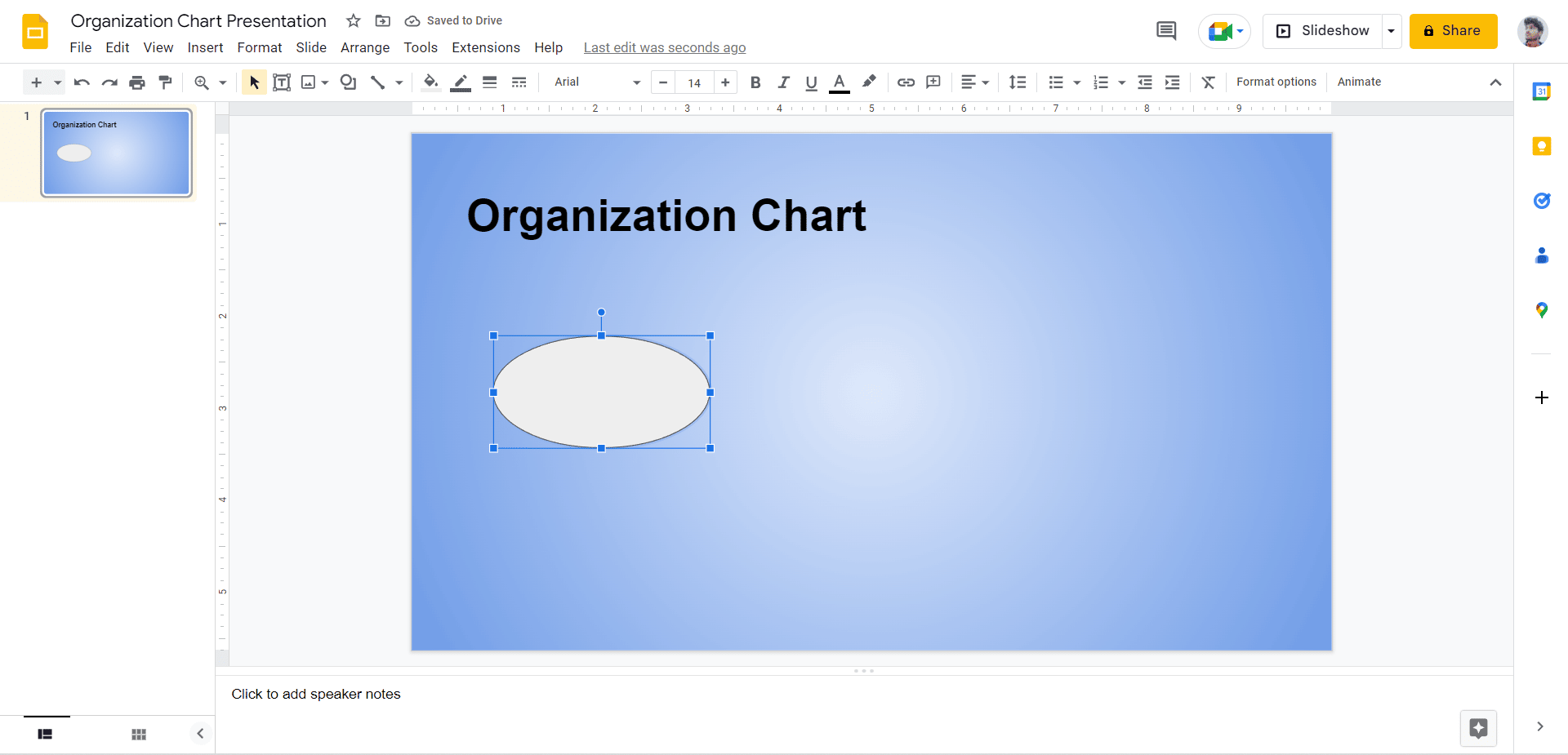This screenshot has width=1568, height=755.
Task: Open the Insert menu
Action: 205,47
